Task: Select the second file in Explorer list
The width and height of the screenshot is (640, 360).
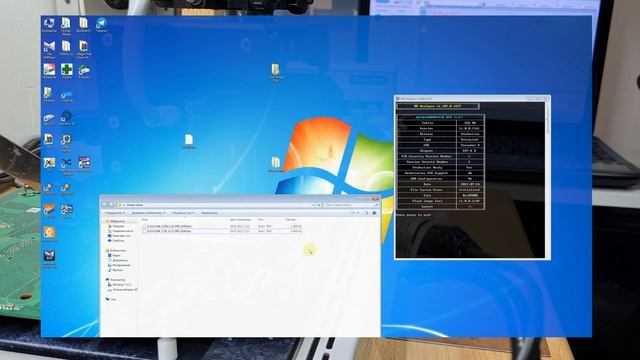Action: (x=222, y=231)
